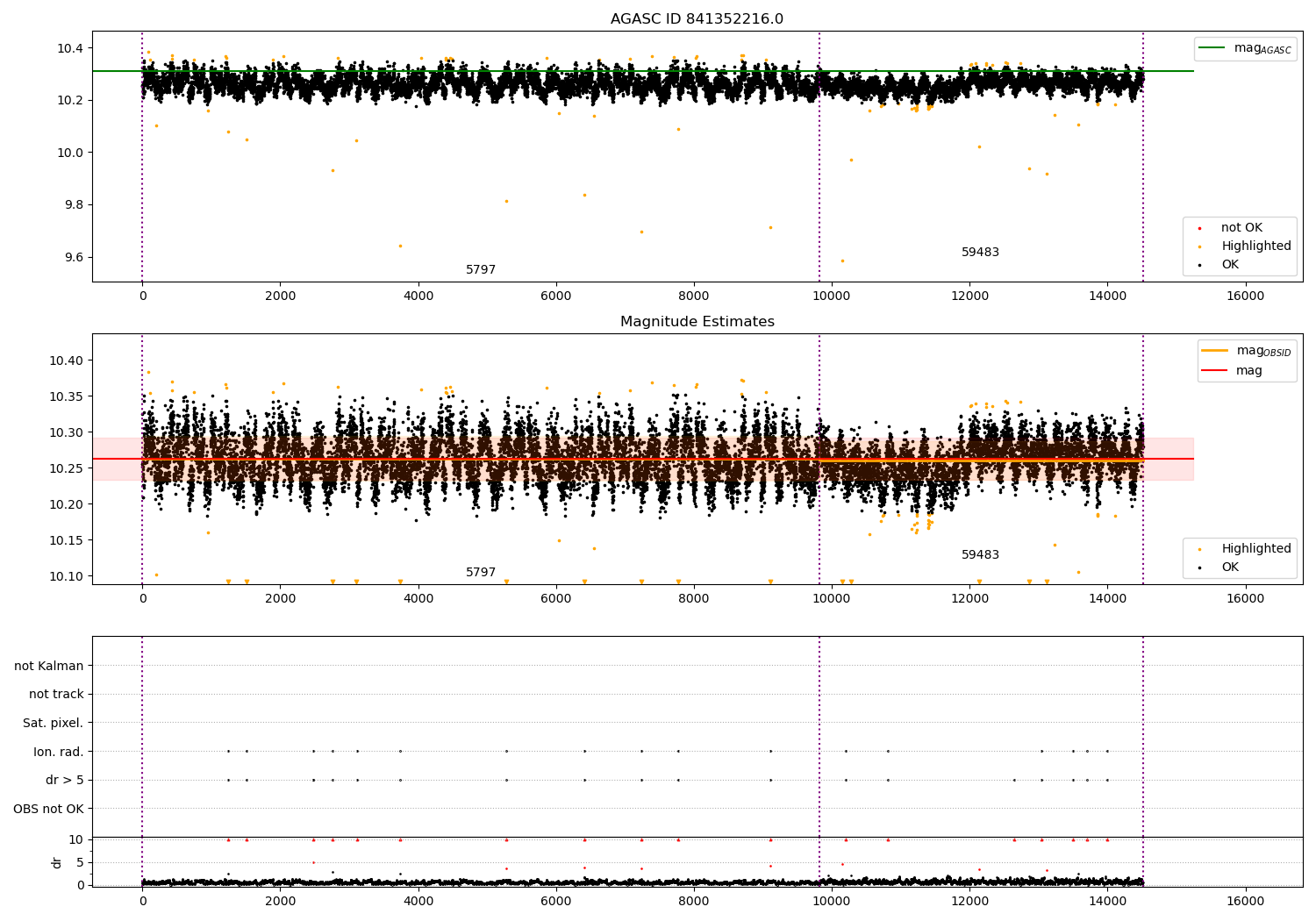Click the red line sample beside mag legend entry
This screenshot has width=1316, height=921.
1215,371
